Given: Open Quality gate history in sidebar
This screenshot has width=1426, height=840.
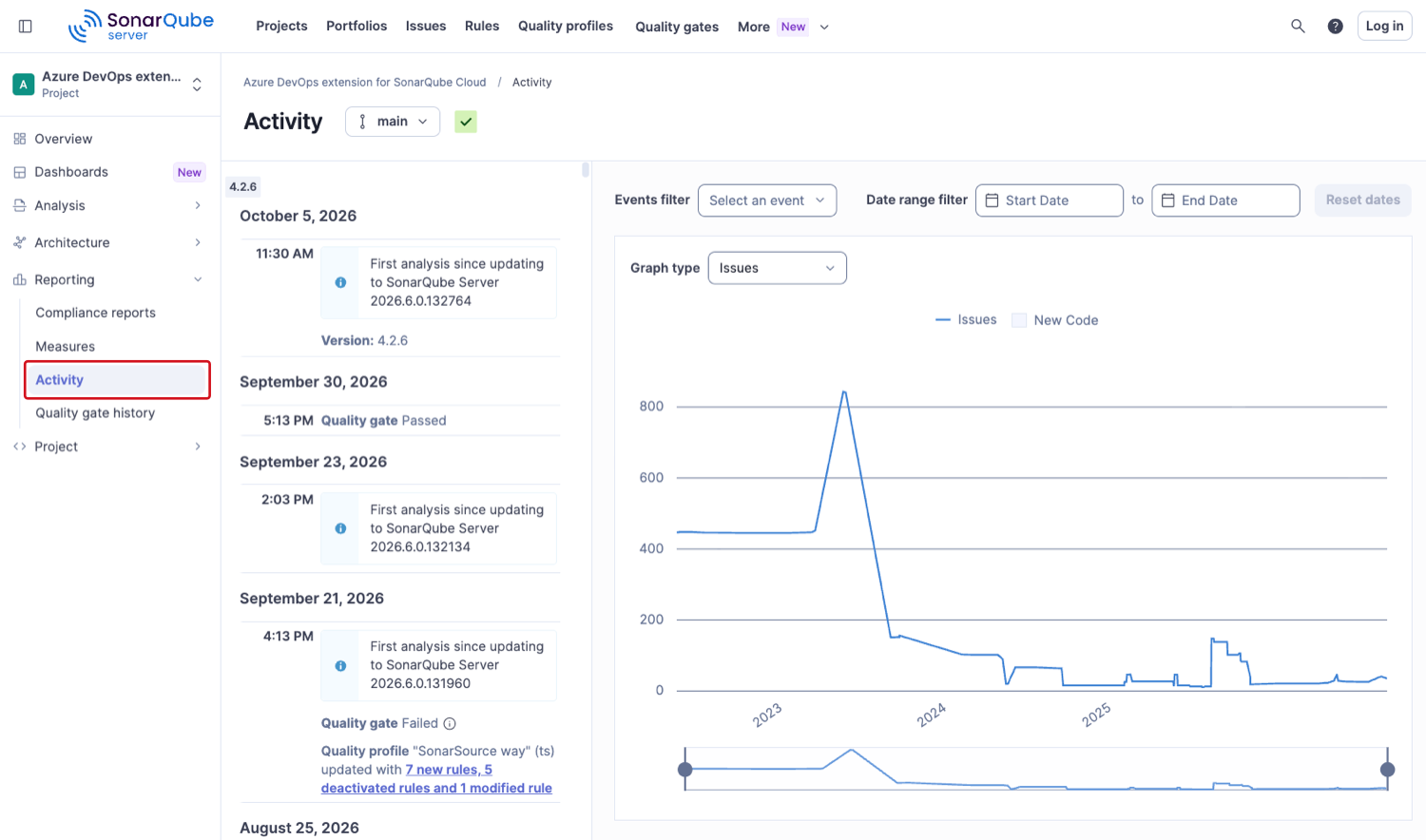Looking at the screenshot, I should [x=95, y=413].
